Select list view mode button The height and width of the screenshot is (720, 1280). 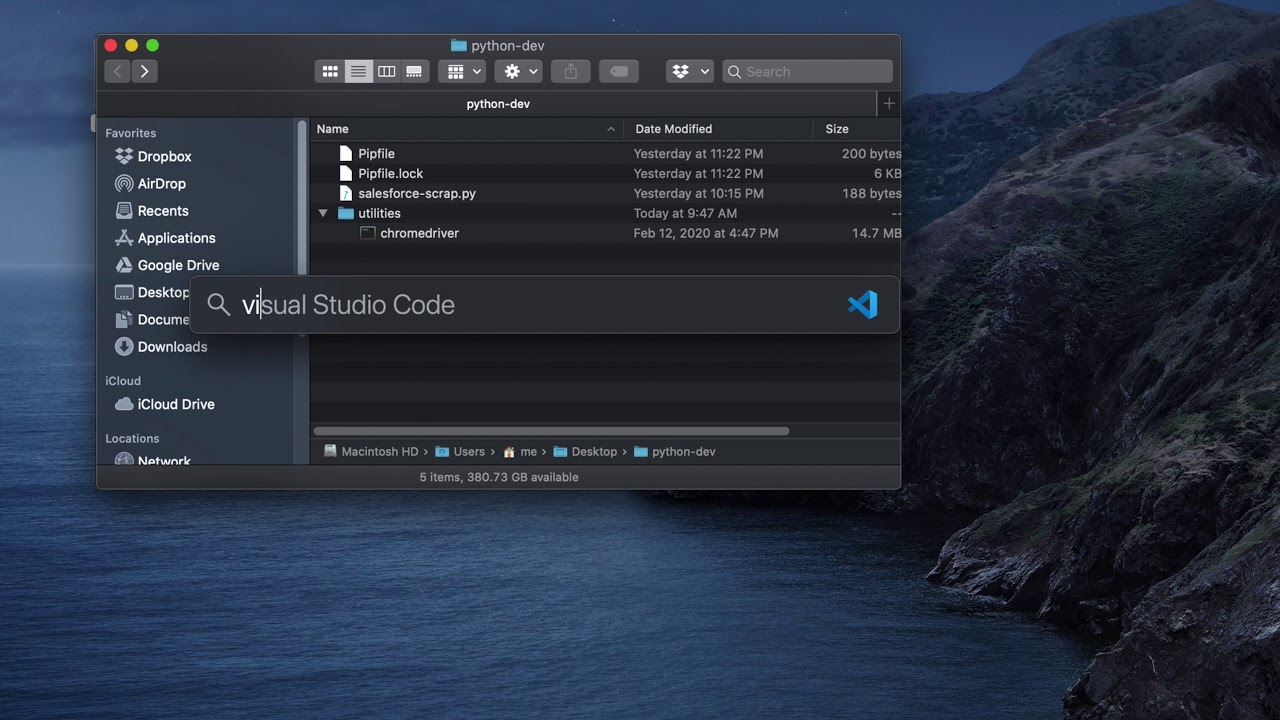click(x=358, y=71)
